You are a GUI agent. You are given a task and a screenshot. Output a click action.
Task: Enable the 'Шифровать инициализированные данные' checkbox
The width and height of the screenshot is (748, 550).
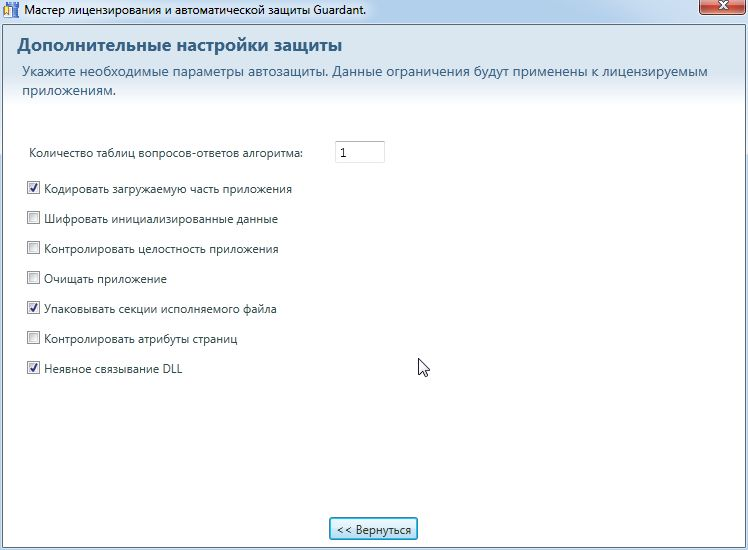pos(34,218)
